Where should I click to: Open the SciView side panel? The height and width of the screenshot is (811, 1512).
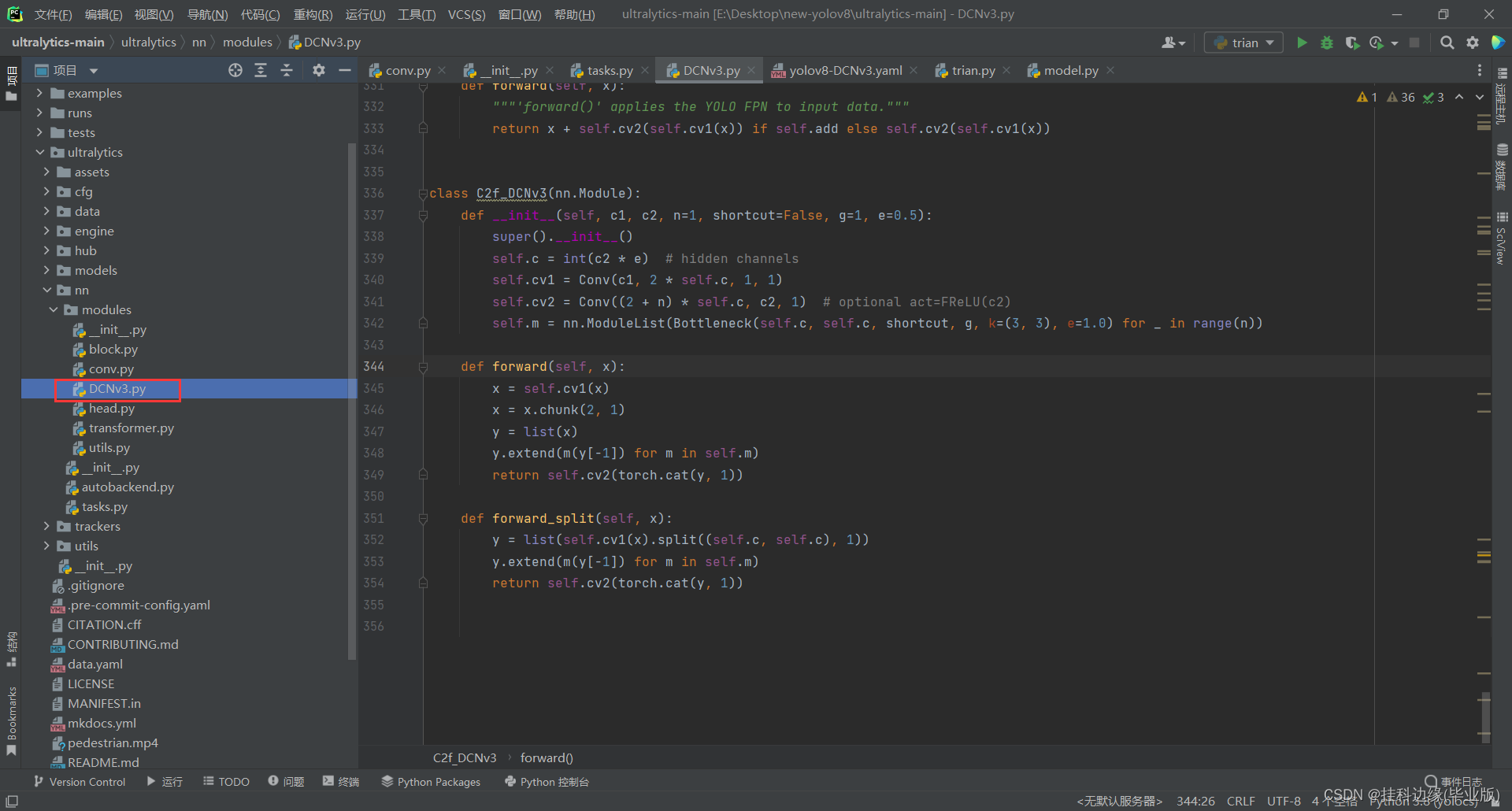1502,239
